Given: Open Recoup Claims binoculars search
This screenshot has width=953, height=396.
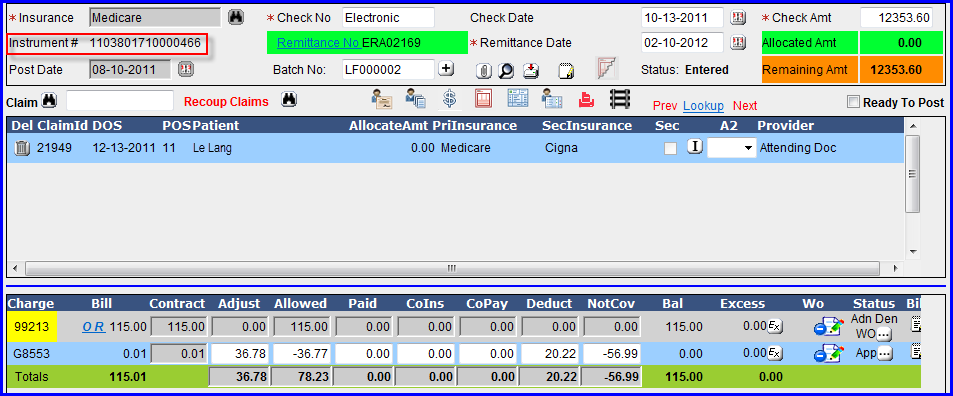Looking at the screenshot, I should click(x=289, y=100).
